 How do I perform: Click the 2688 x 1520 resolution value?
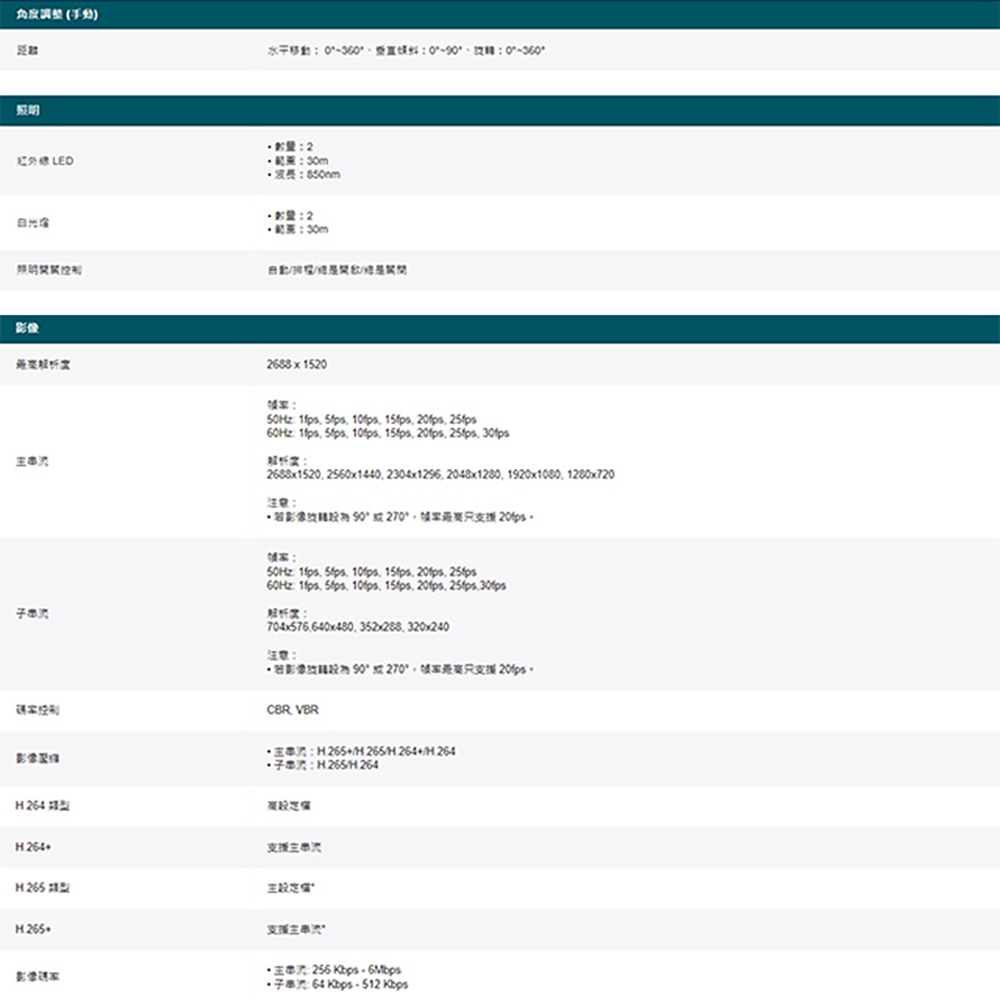[294, 364]
